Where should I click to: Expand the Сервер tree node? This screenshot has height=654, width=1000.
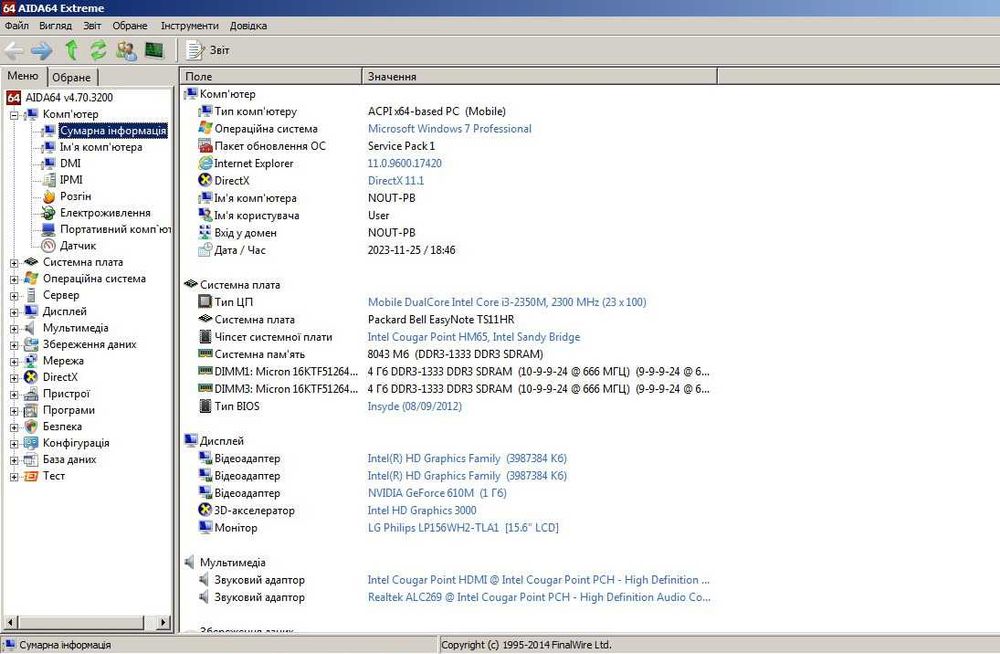click(14, 296)
